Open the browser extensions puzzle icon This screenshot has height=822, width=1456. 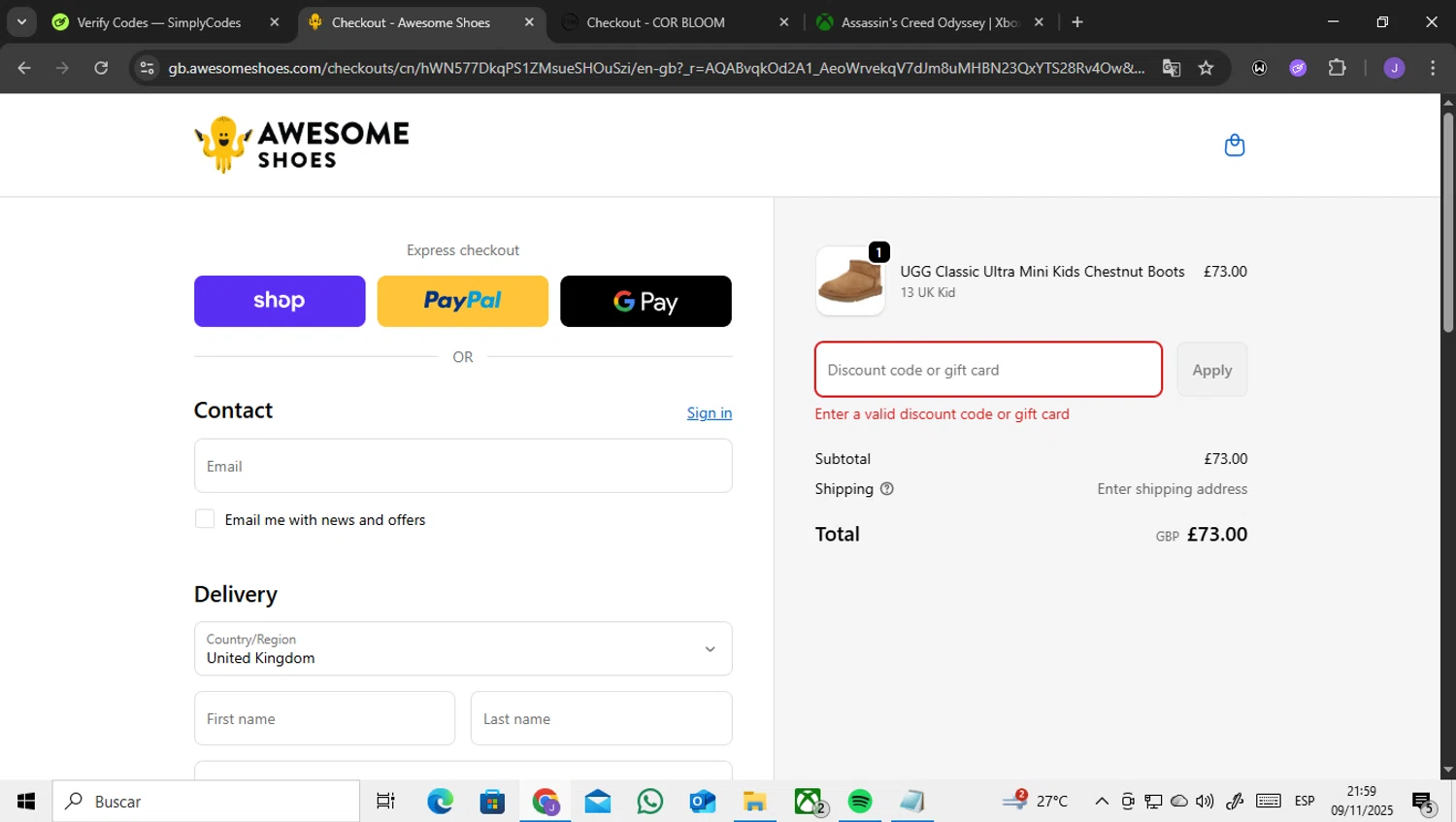[1337, 68]
